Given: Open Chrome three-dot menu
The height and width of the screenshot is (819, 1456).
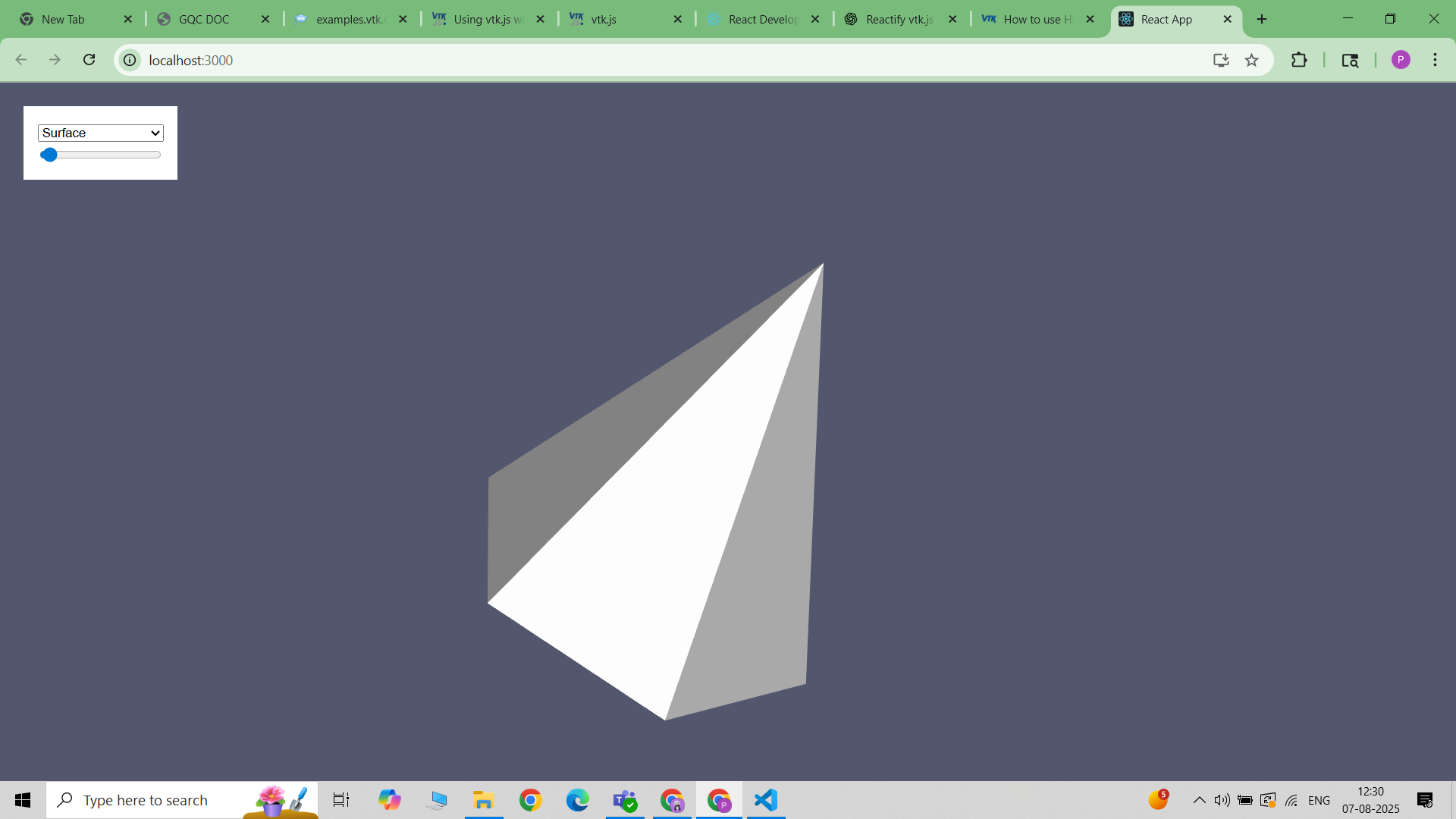Looking at the screenshot, I should (1435, 60).
